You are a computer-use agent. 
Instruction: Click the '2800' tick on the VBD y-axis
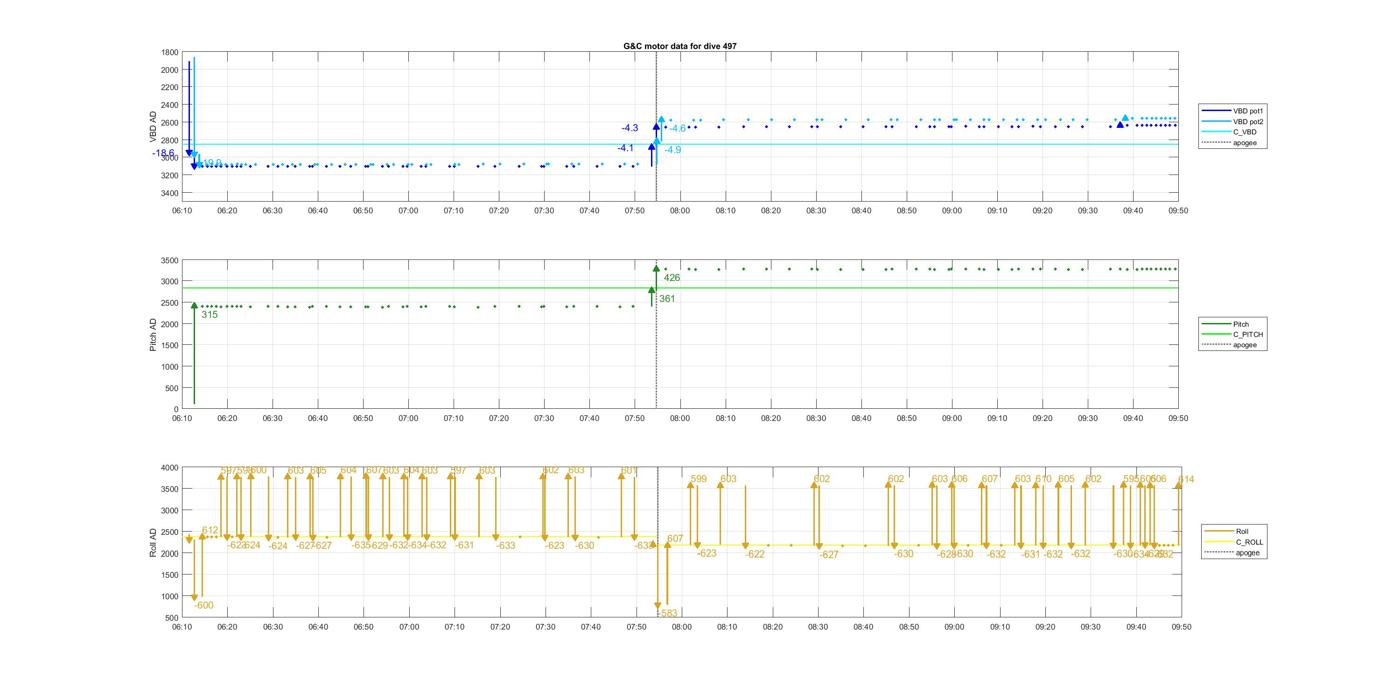169,140
